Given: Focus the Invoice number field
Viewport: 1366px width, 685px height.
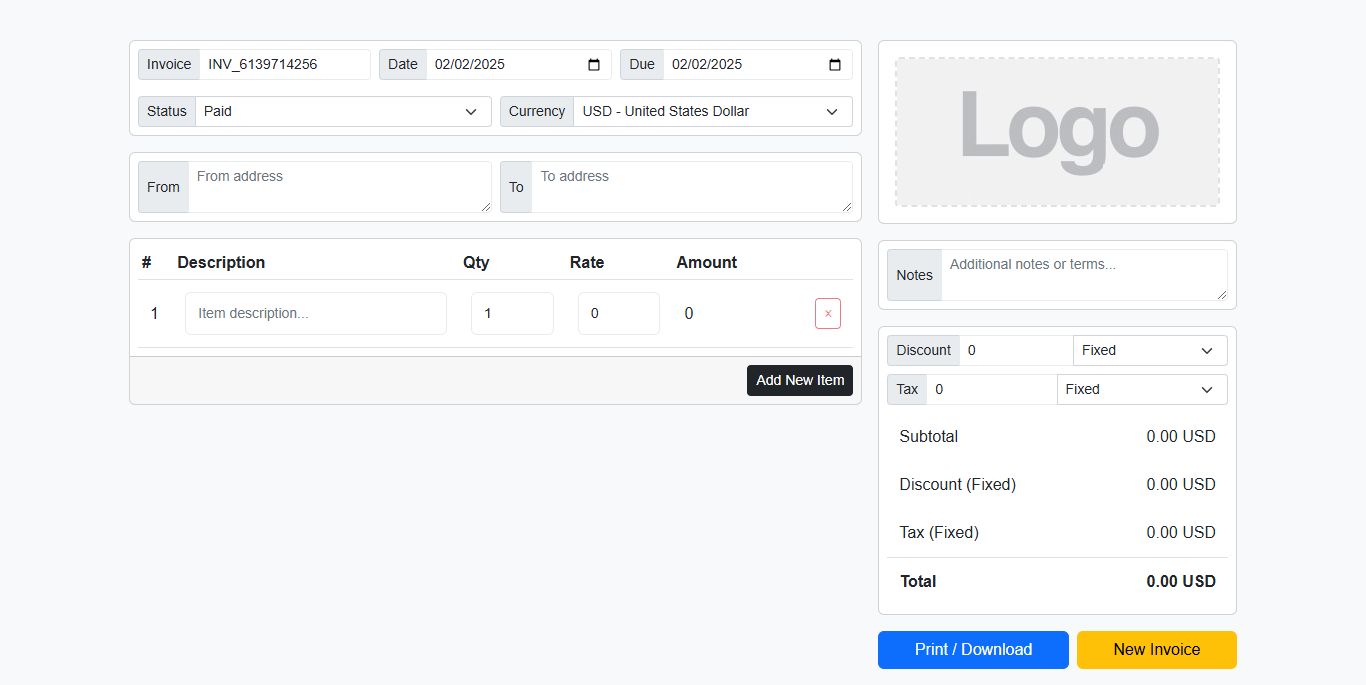Looking at the screenshot, I should [284, 65].
